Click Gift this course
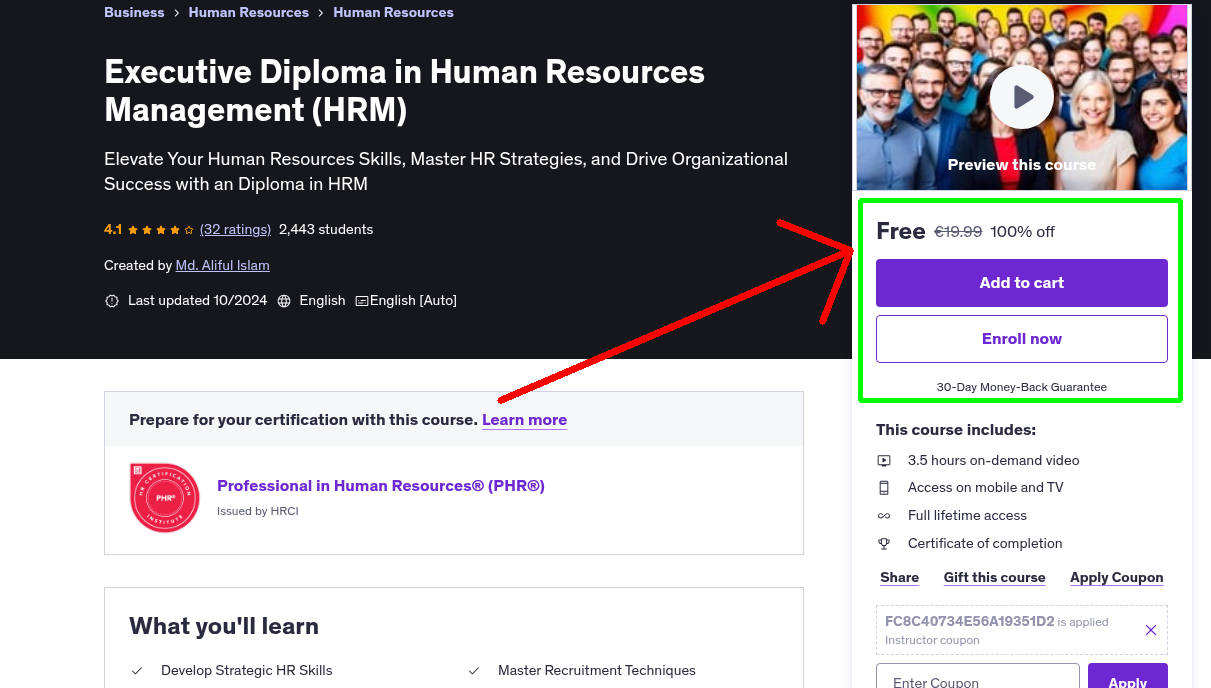Image resolution: width=1211 pixels, height=688 pixels. tap(994, 578)
